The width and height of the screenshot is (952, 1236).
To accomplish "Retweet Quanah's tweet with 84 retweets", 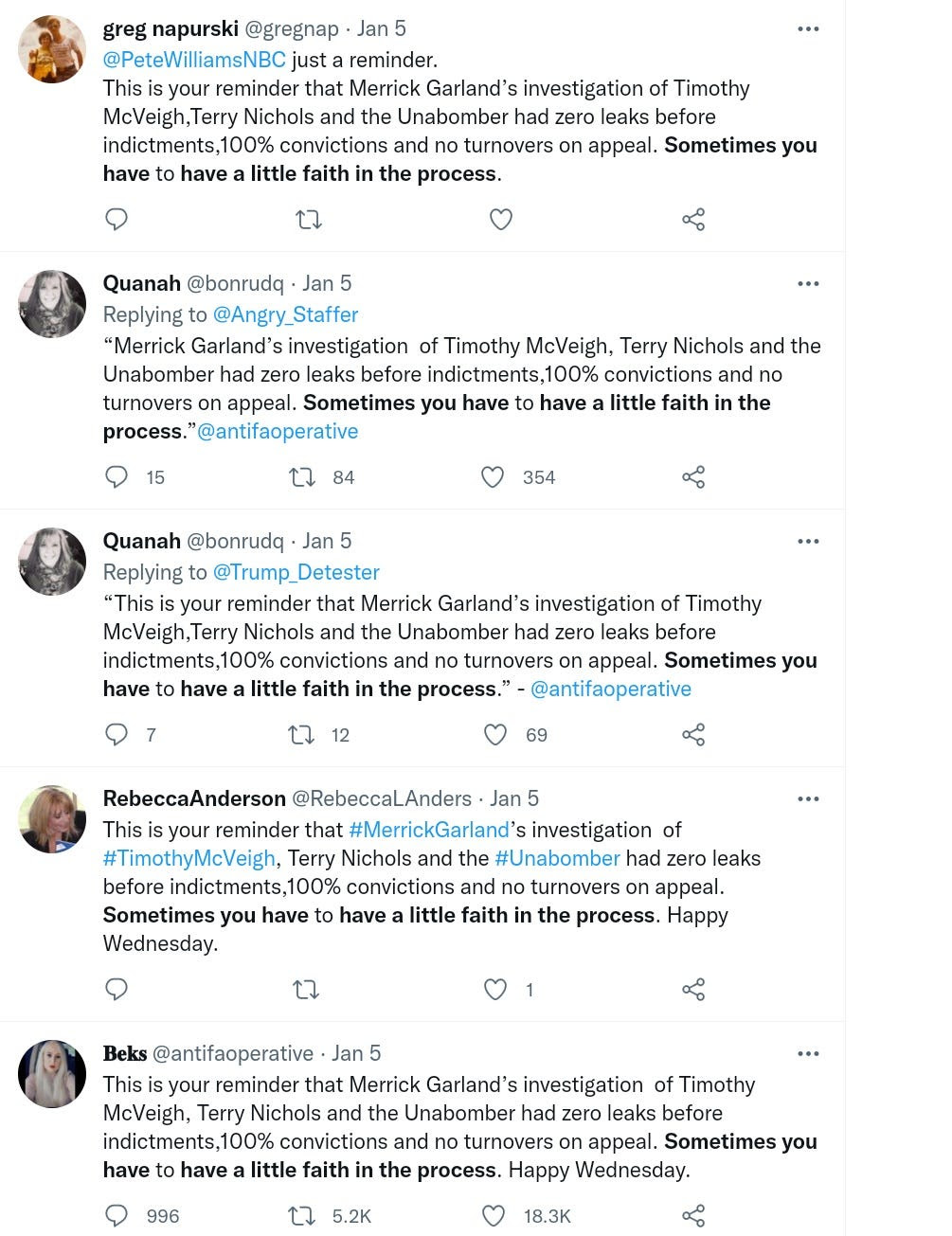I will (x=302, y=476).
